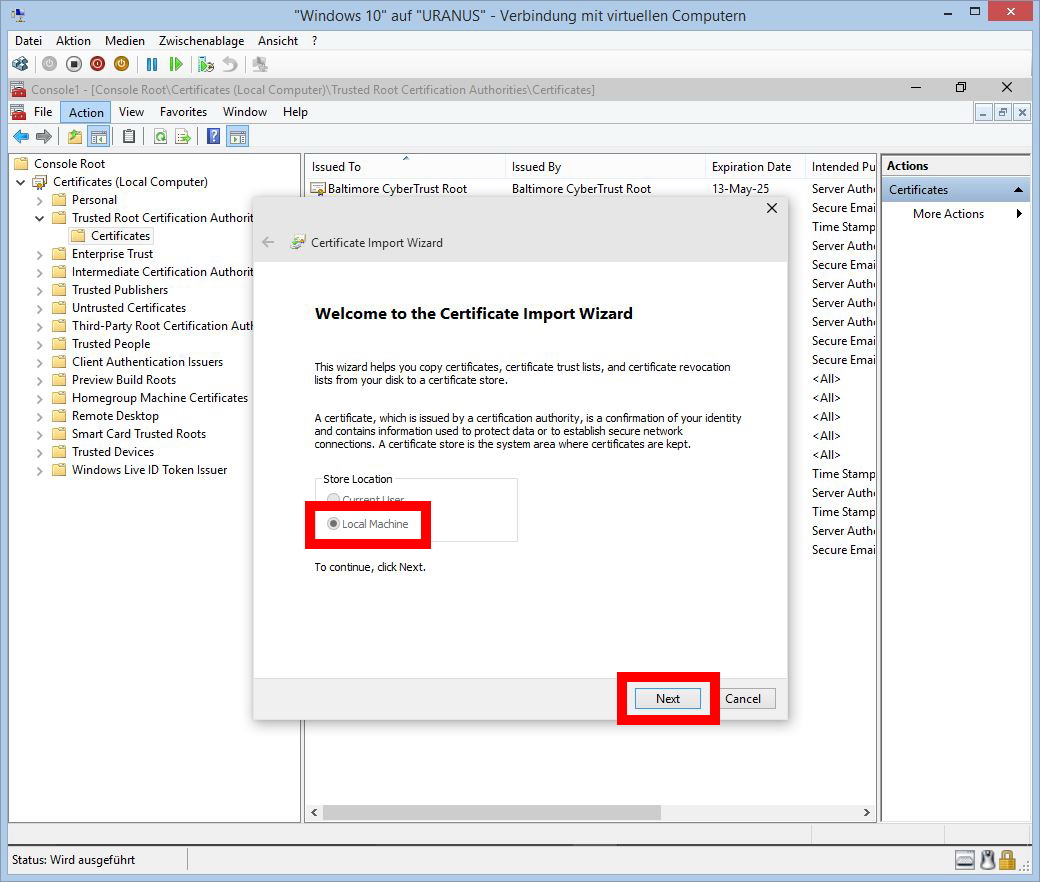Click Next in the Certificate Import Wizard

668,699
